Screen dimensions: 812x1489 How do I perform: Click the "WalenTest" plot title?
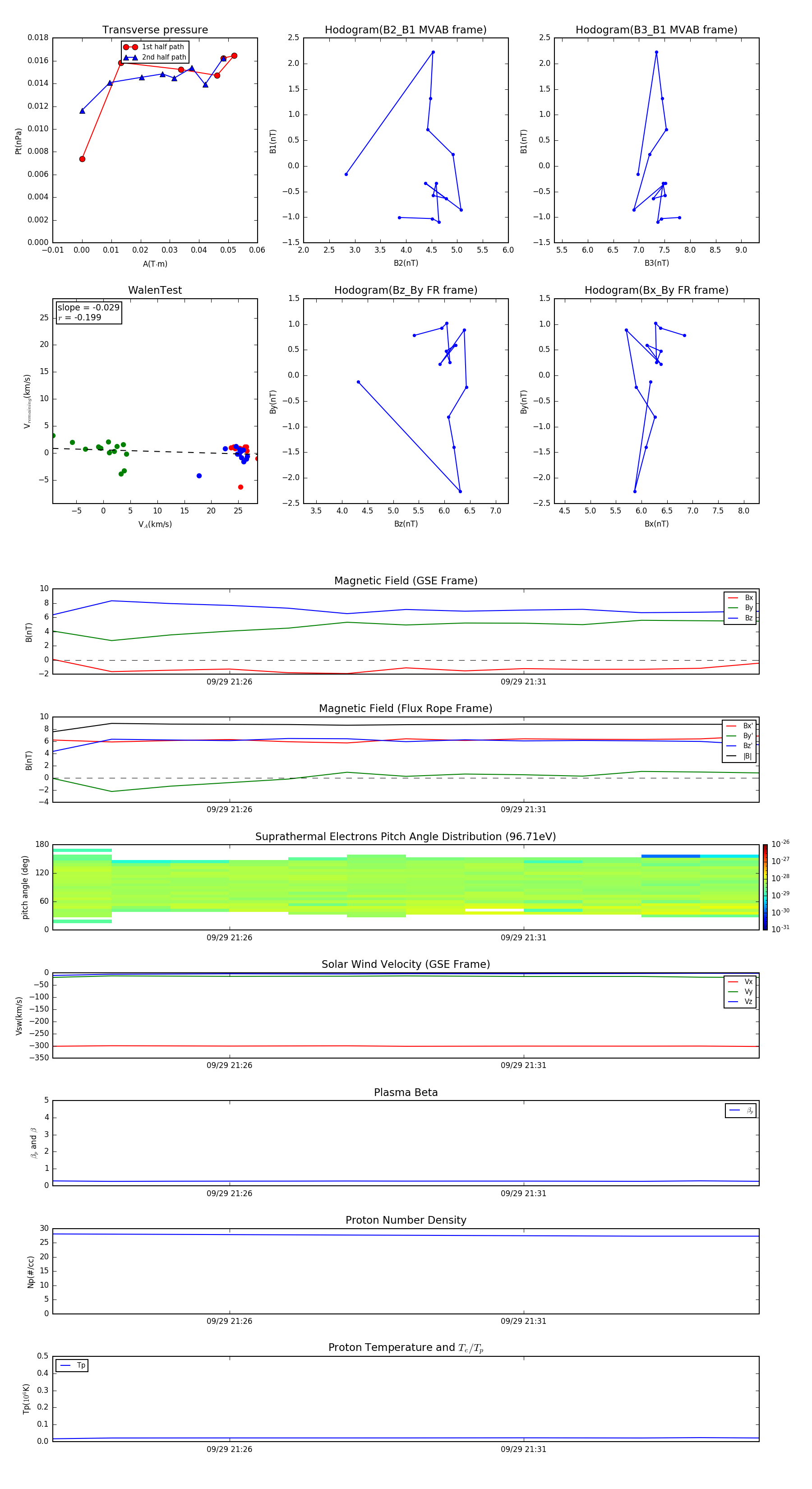click(x=155, y=290)
